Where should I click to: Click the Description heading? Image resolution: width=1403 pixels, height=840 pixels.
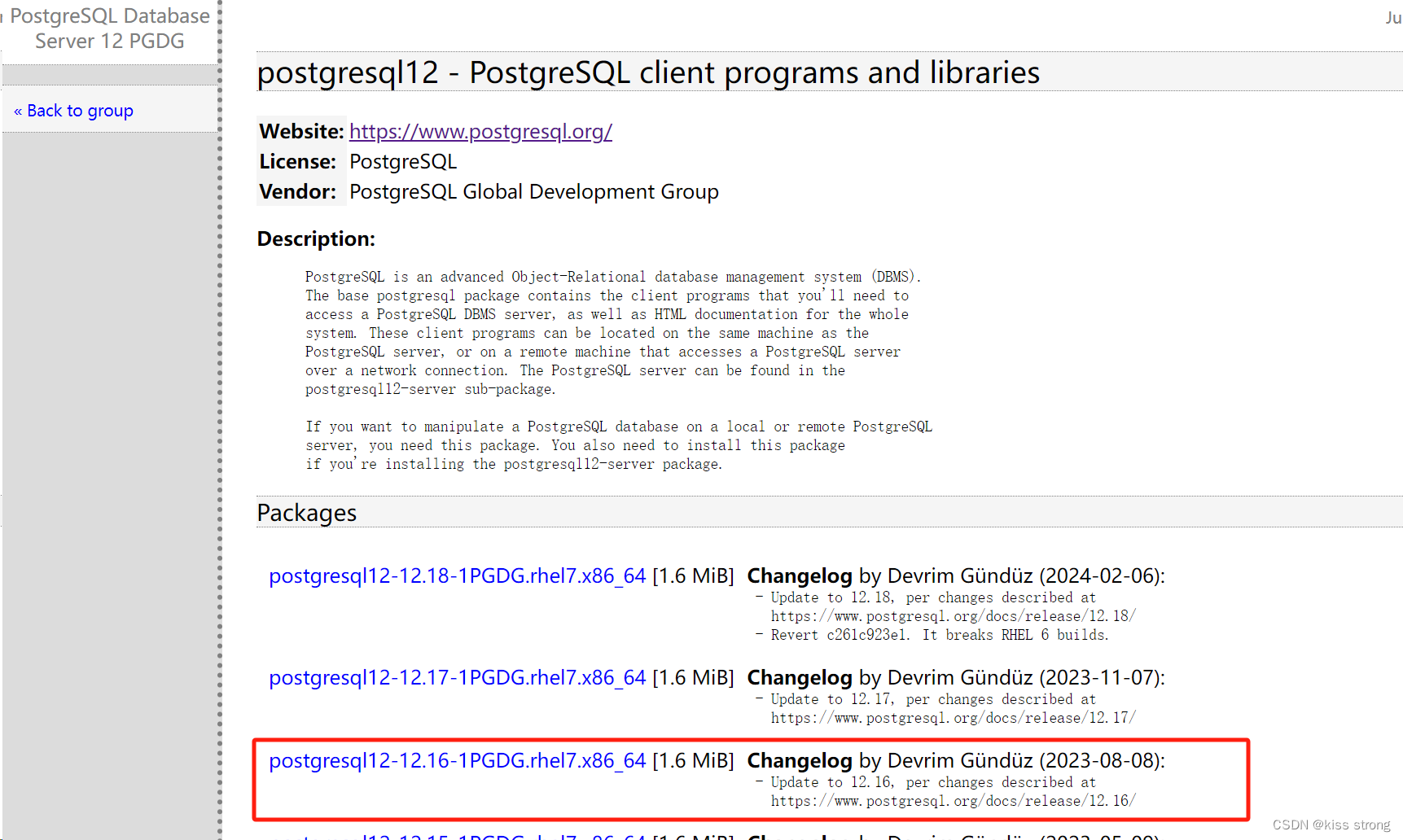316,238
